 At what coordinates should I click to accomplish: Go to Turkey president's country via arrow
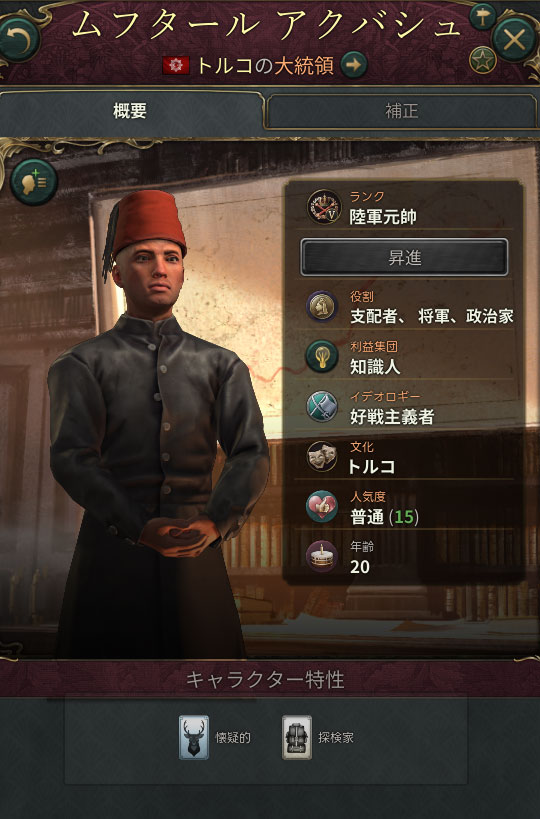354,65
